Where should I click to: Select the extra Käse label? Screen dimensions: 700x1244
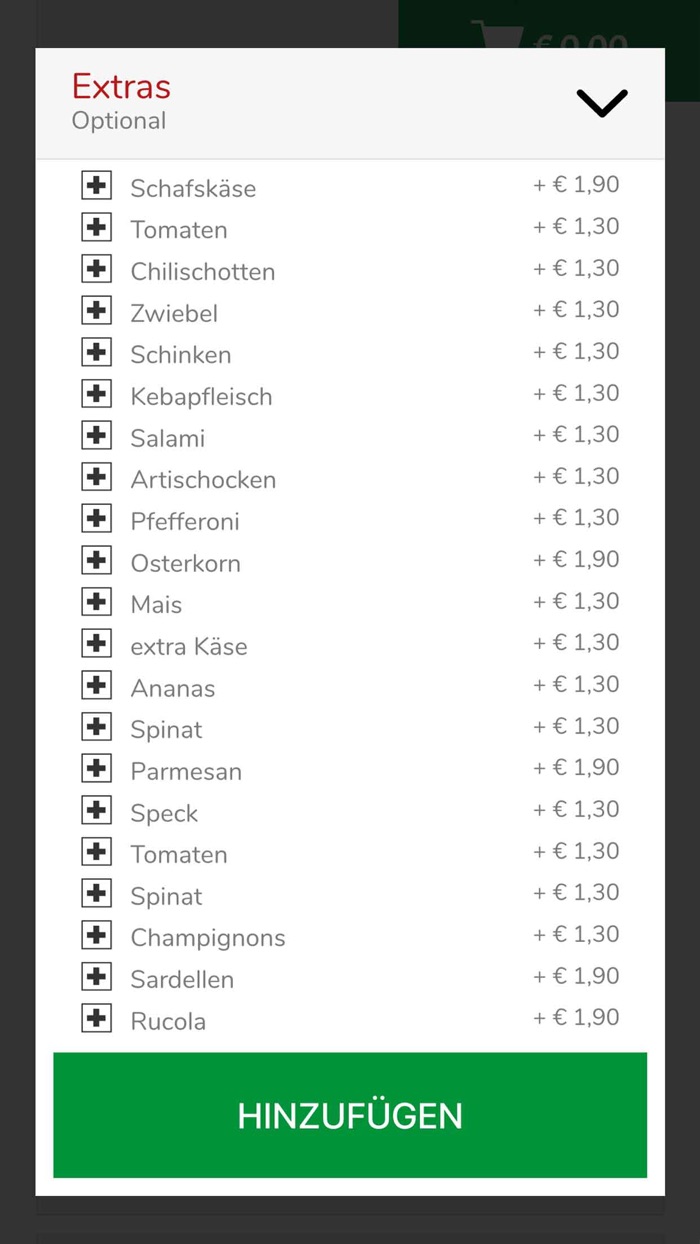pyautogui.click(x=188, y=647)
